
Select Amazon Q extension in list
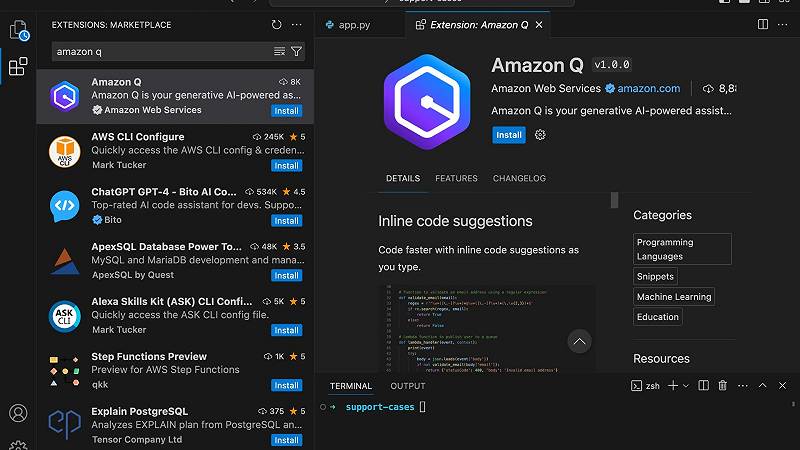coord(175,96)
